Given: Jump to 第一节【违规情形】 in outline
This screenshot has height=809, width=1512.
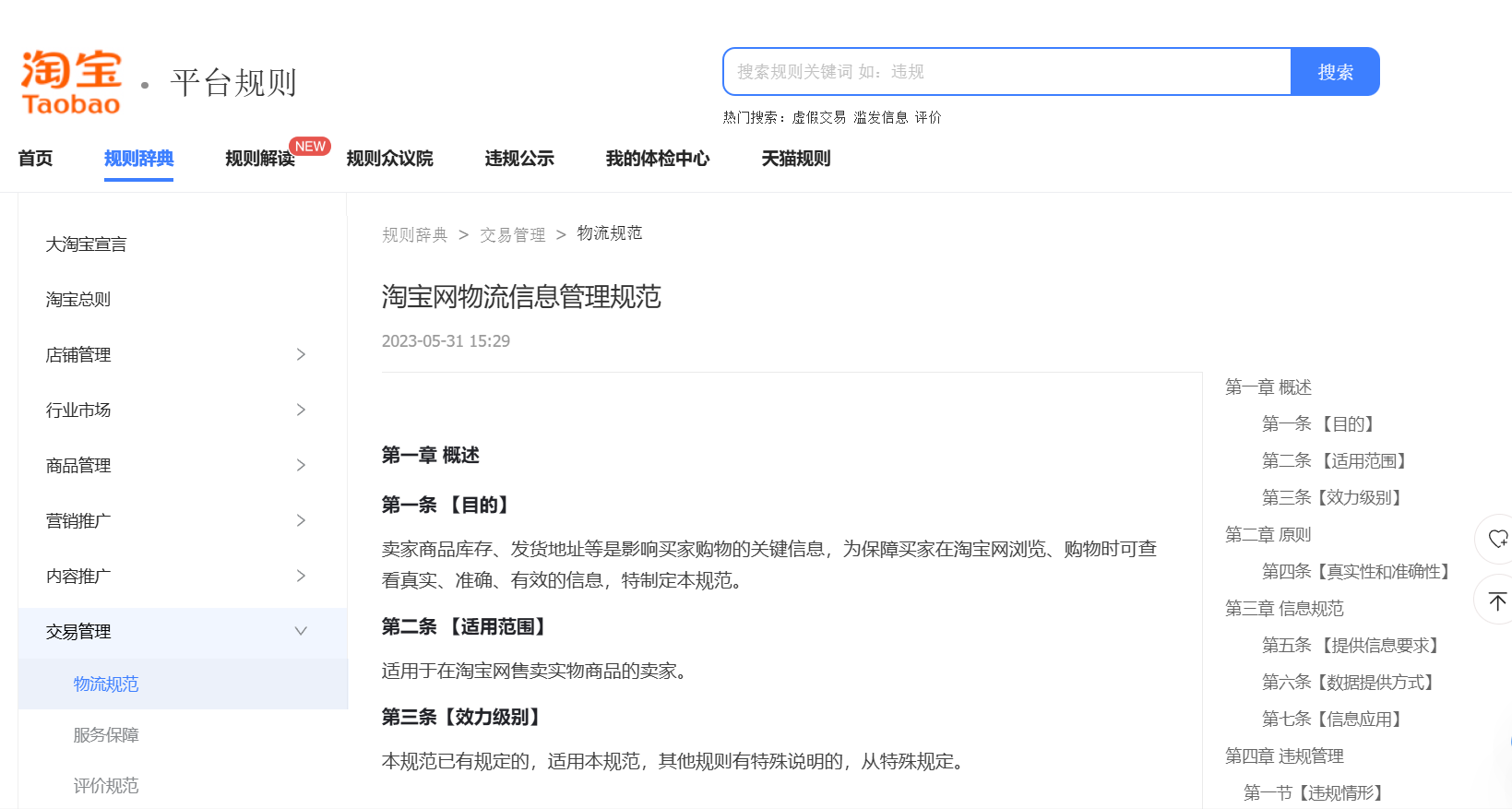Looking at the screenshot, I should tap(1316, 793).
